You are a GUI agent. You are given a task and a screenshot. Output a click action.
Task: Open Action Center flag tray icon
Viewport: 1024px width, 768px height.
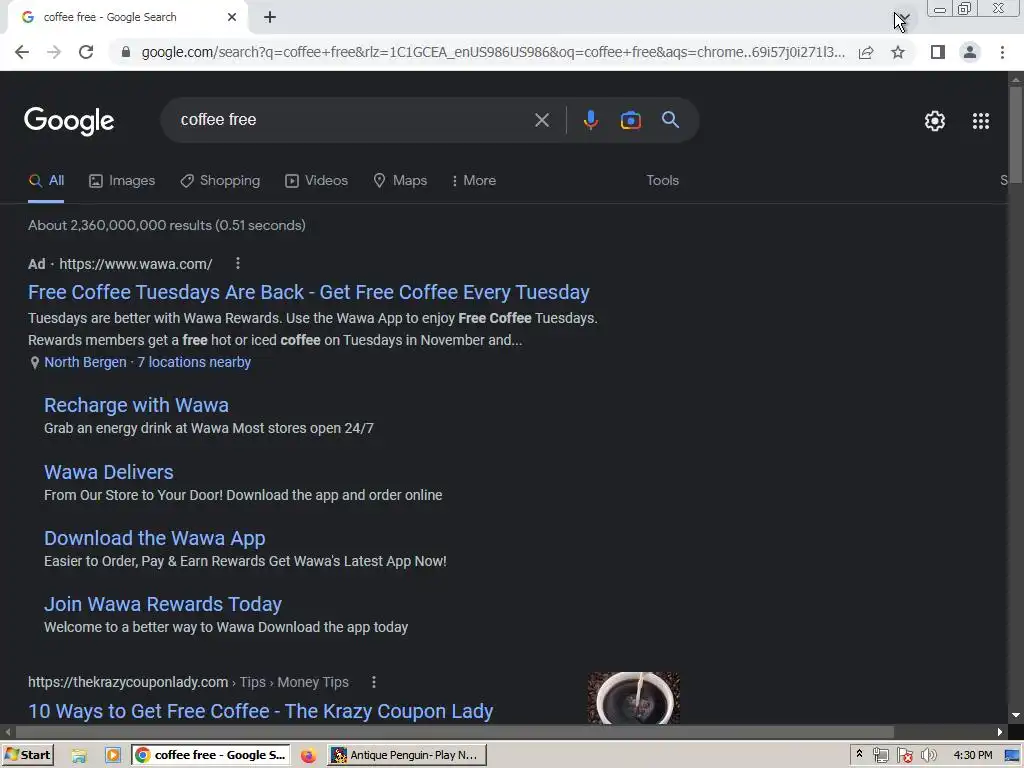[x=904, y=756]
